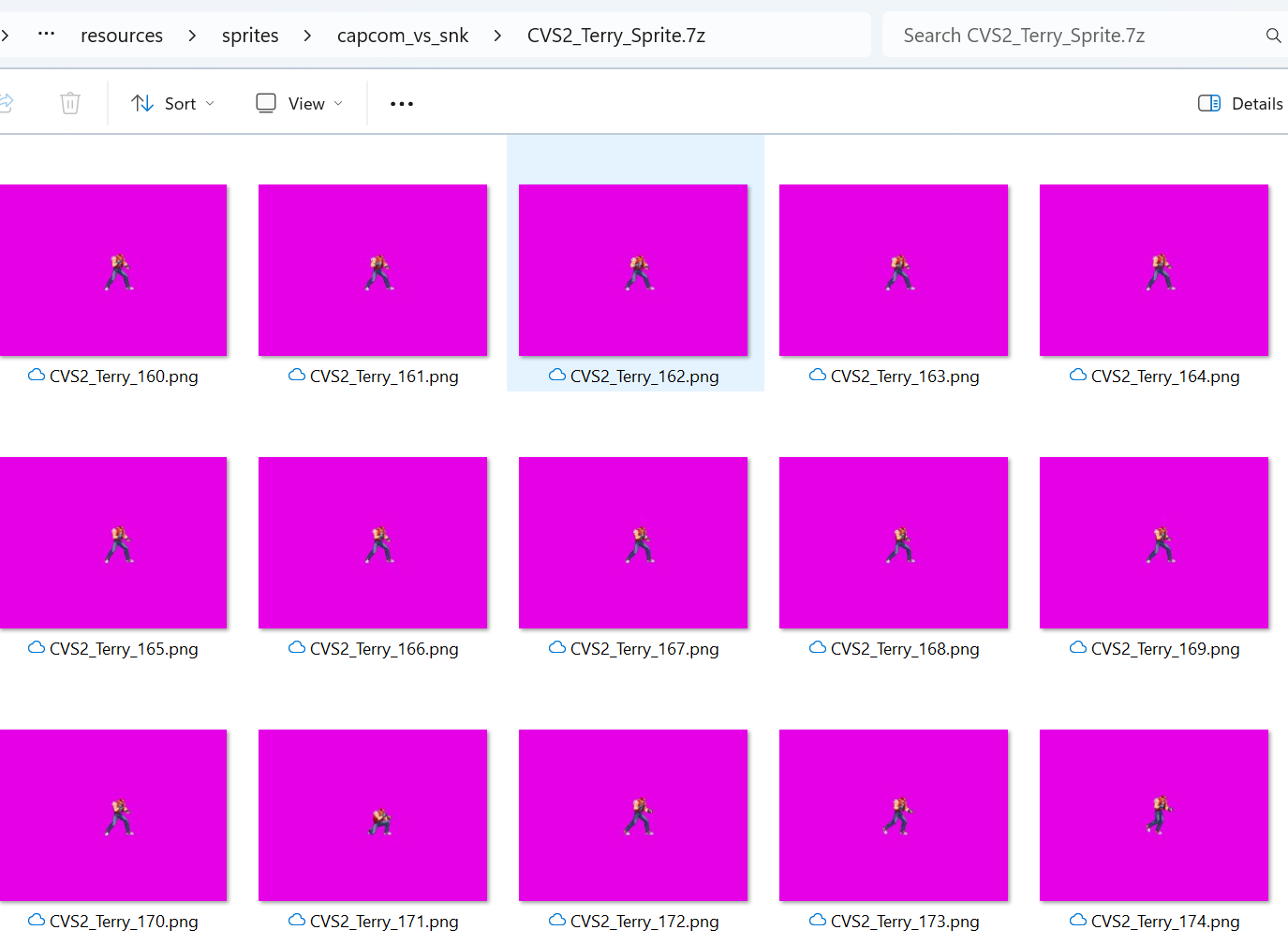Screen dimensions: 1288x945
Task: Select the CVS2_Terry_174.png thumbnail
Action: pyautogui.click(x=1154, y=815)
